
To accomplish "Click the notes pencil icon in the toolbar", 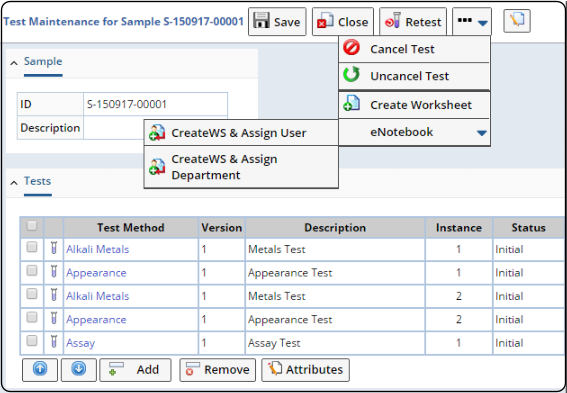I will (517, 21).
